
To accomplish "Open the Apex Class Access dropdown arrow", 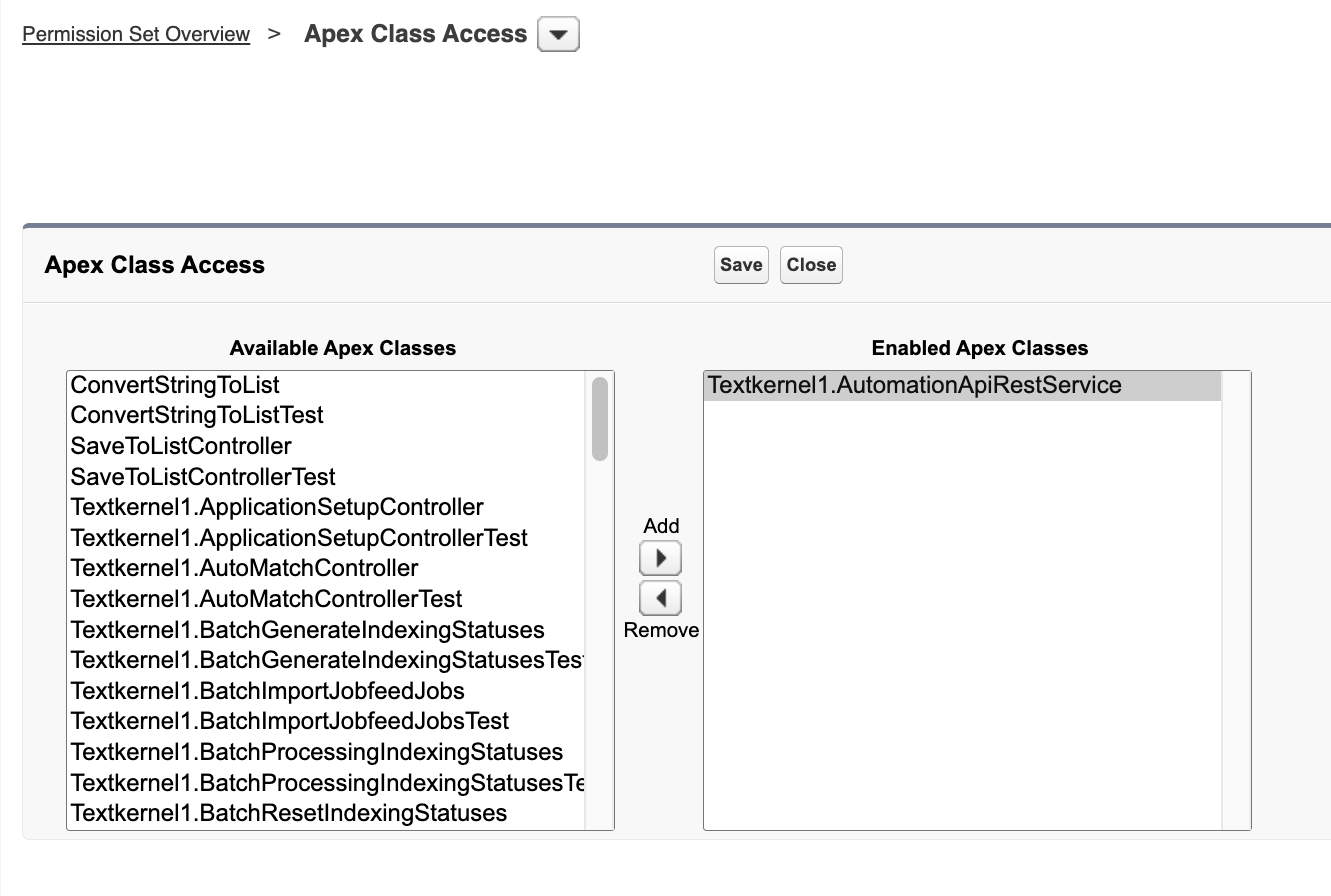I will coord(558,35).
